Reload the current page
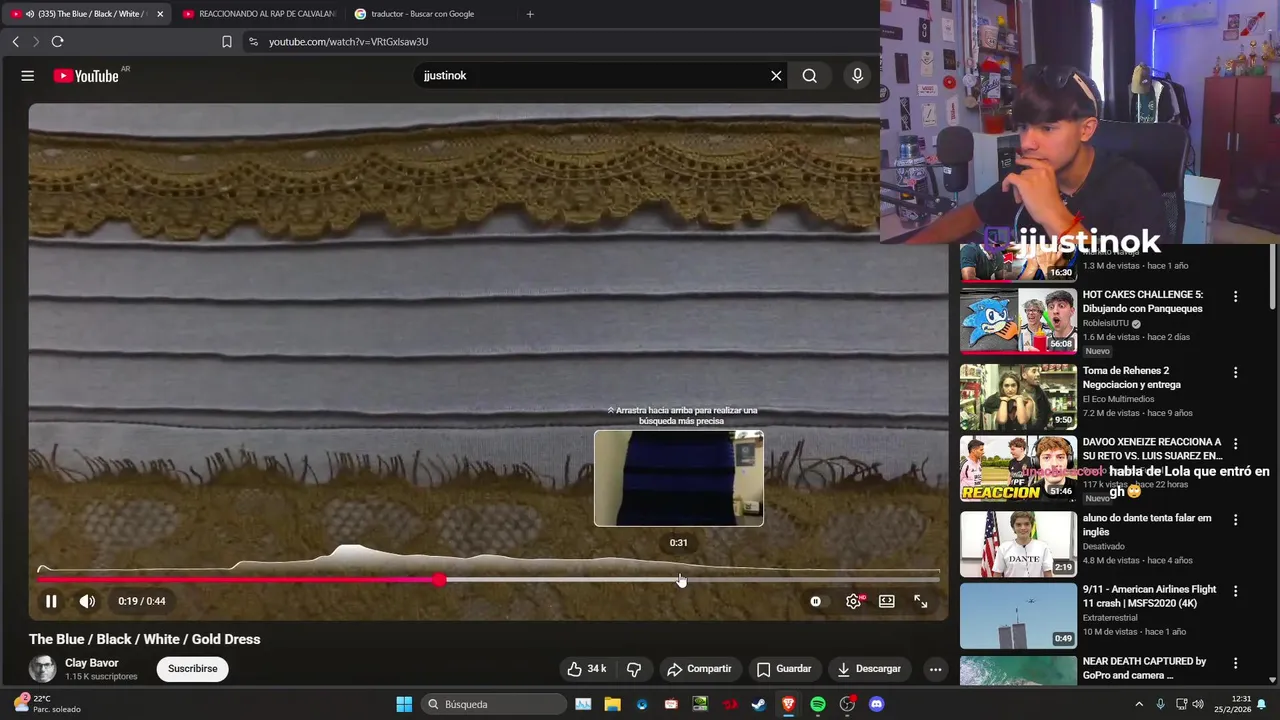The width and height of the screenshot is (1280, 720). (57, 41)
